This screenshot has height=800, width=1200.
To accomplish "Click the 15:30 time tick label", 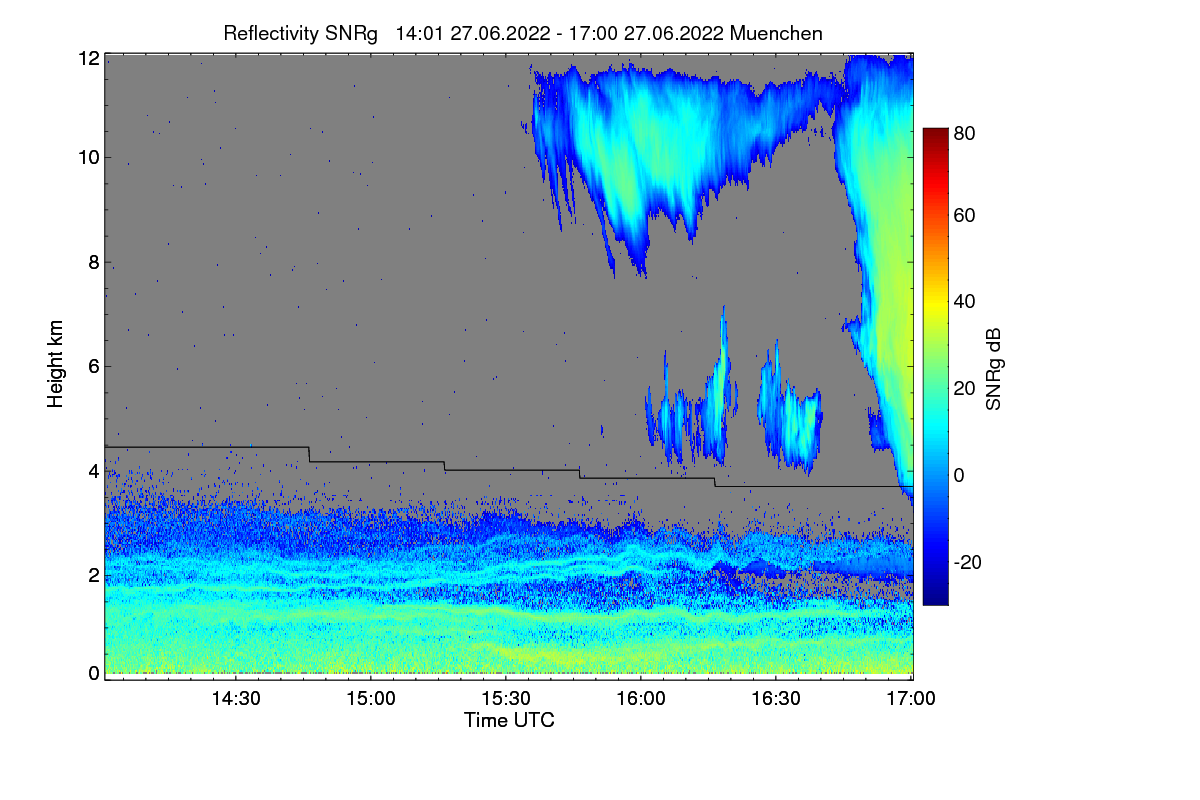I will coord(505,699).
